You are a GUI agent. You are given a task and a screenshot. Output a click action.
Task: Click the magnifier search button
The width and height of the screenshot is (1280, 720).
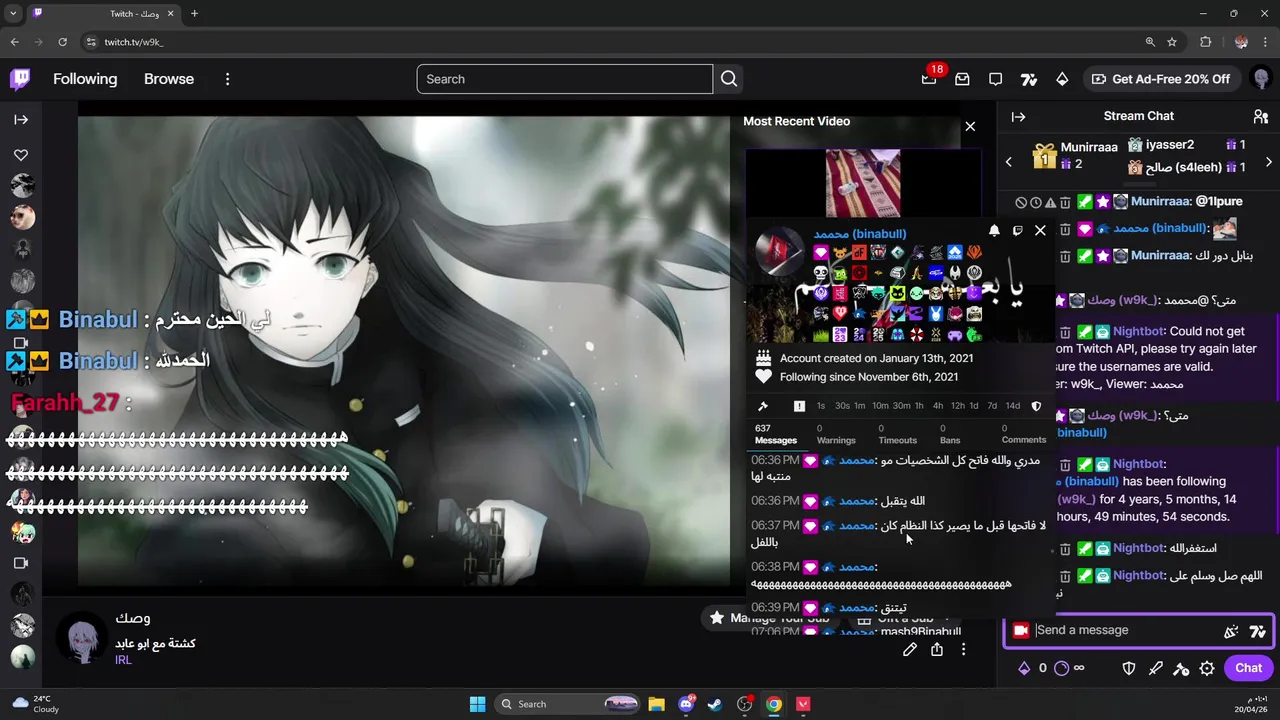729,79
